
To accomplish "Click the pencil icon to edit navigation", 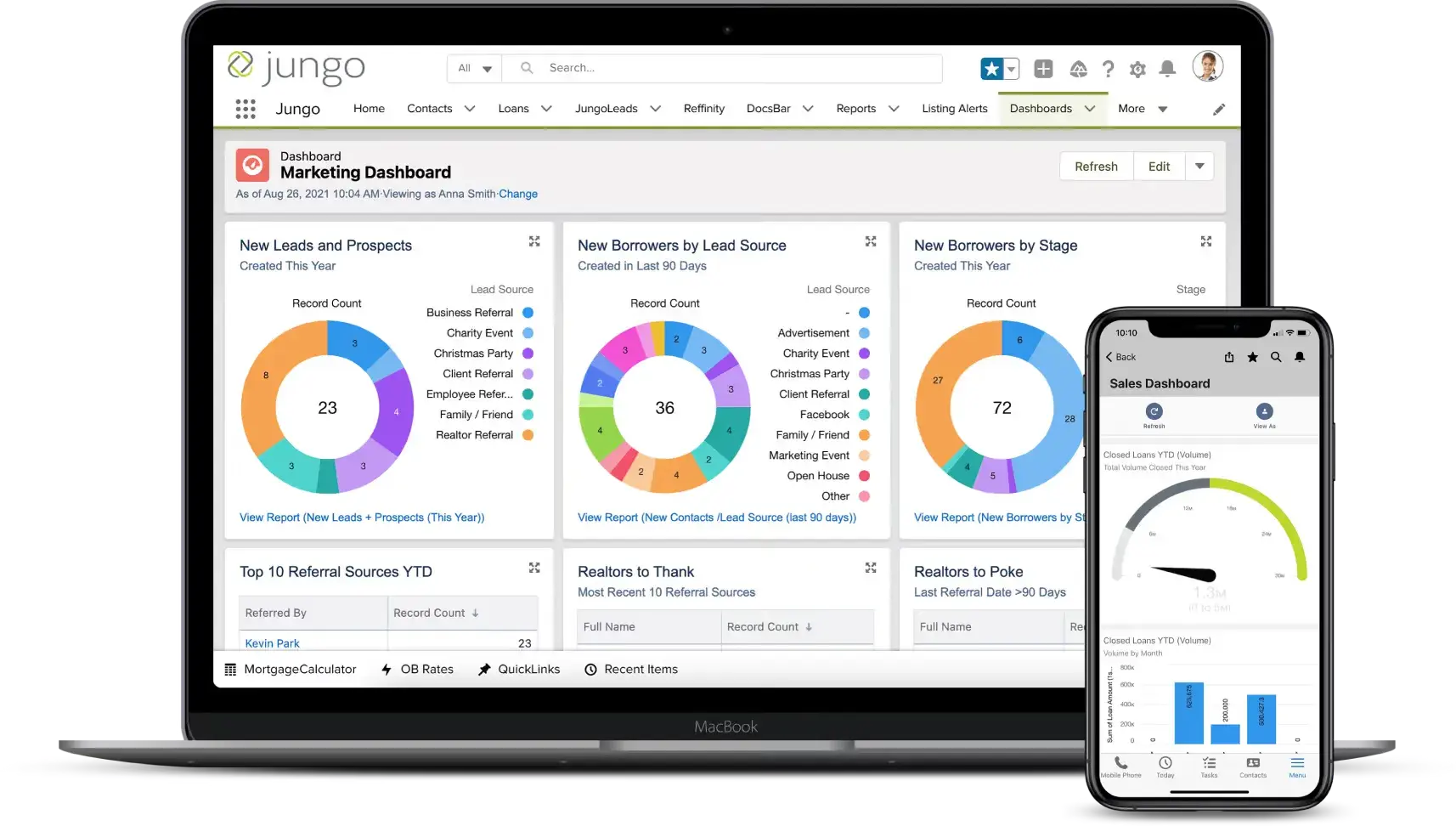I will 1219,109.
